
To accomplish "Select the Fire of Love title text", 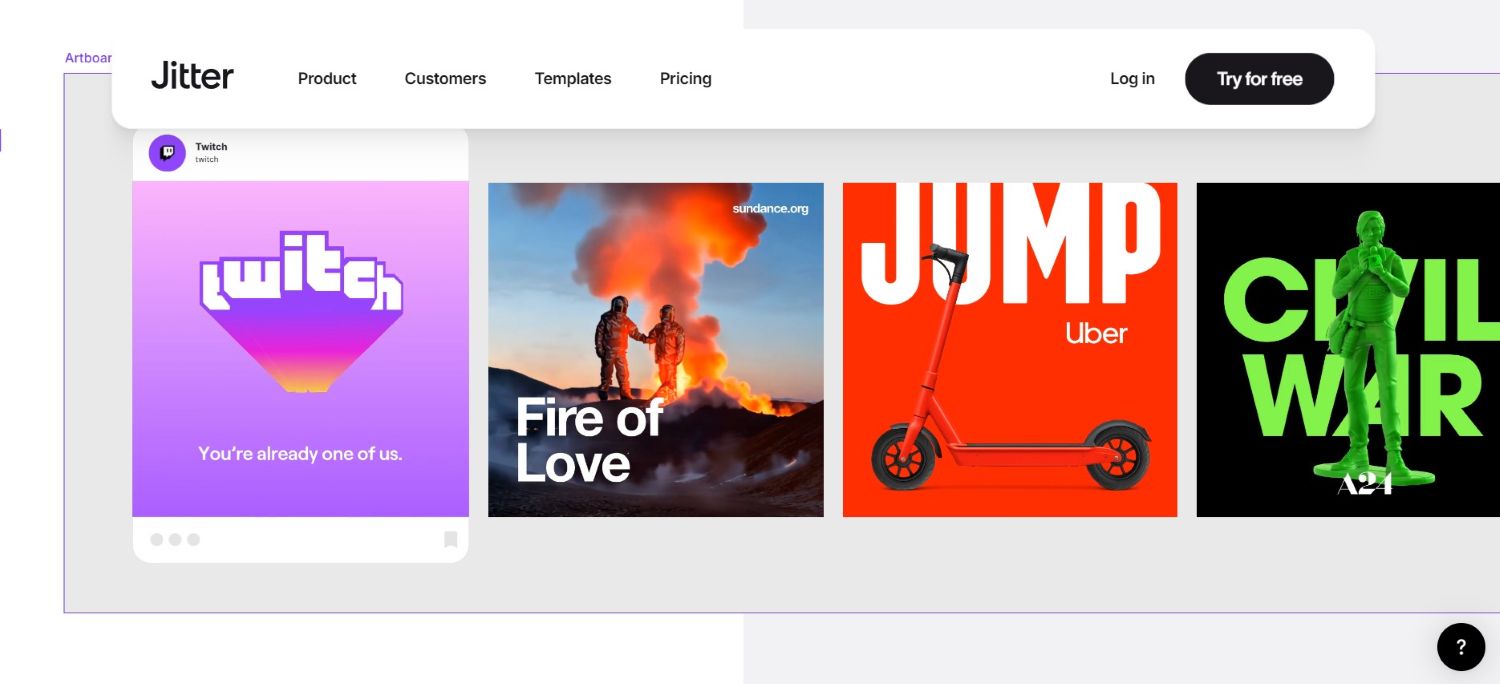I will pyautogui.click(x=588, y=440).
